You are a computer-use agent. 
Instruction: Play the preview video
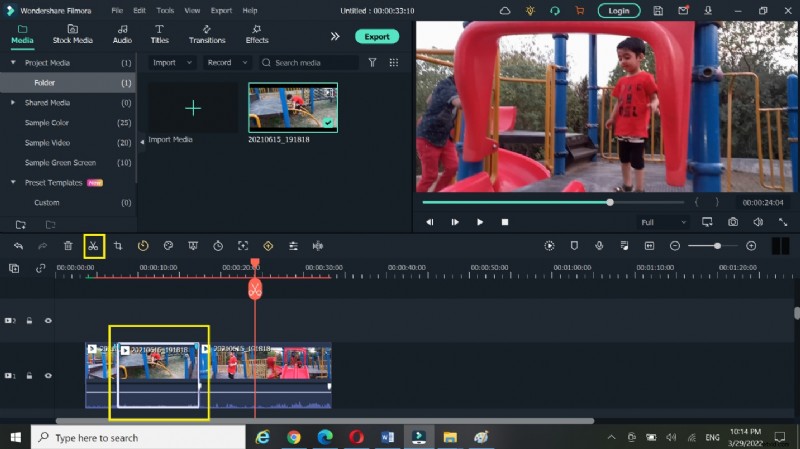point(480,222)
